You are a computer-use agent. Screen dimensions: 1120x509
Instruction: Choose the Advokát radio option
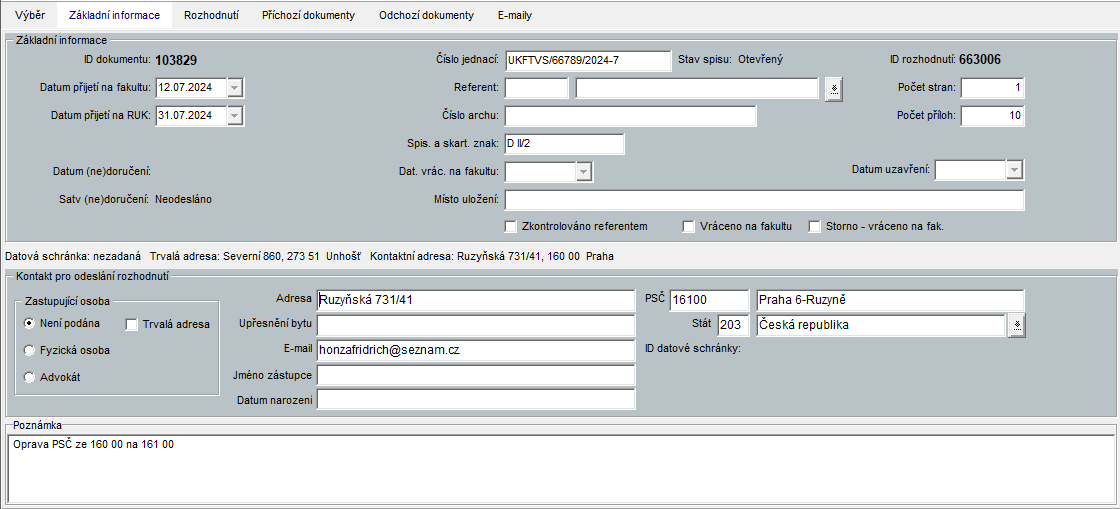(x=30, y=377)
